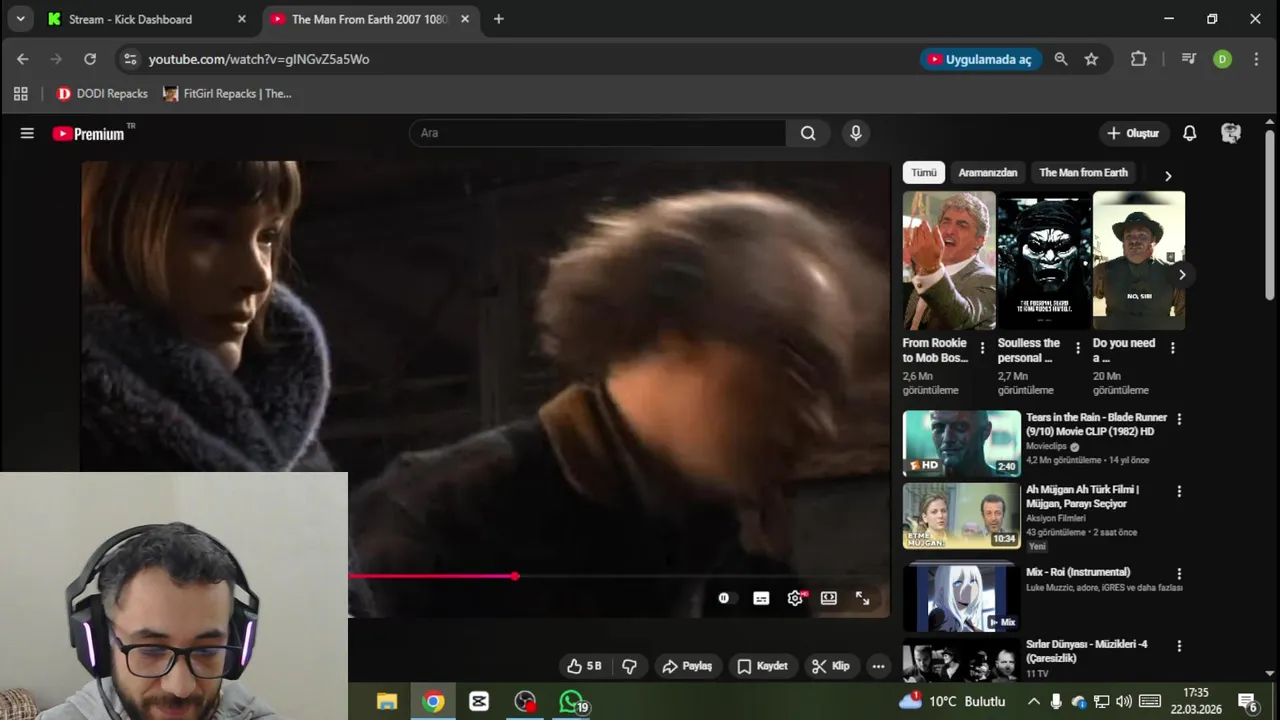Screen dimensions: 1280x720
Task: Create a clip with Klip button
Action: (830, 666)
